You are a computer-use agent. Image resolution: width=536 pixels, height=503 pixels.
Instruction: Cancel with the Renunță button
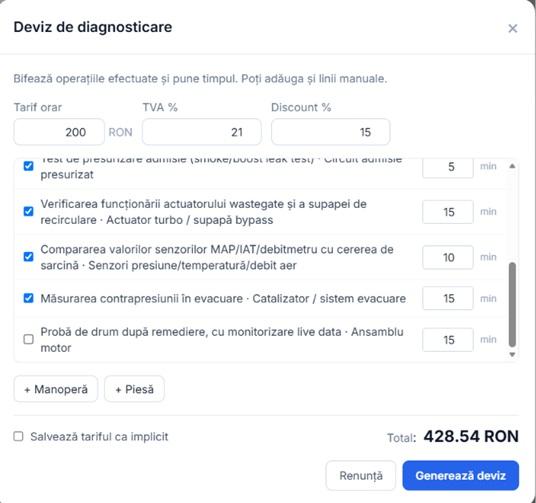361,476
